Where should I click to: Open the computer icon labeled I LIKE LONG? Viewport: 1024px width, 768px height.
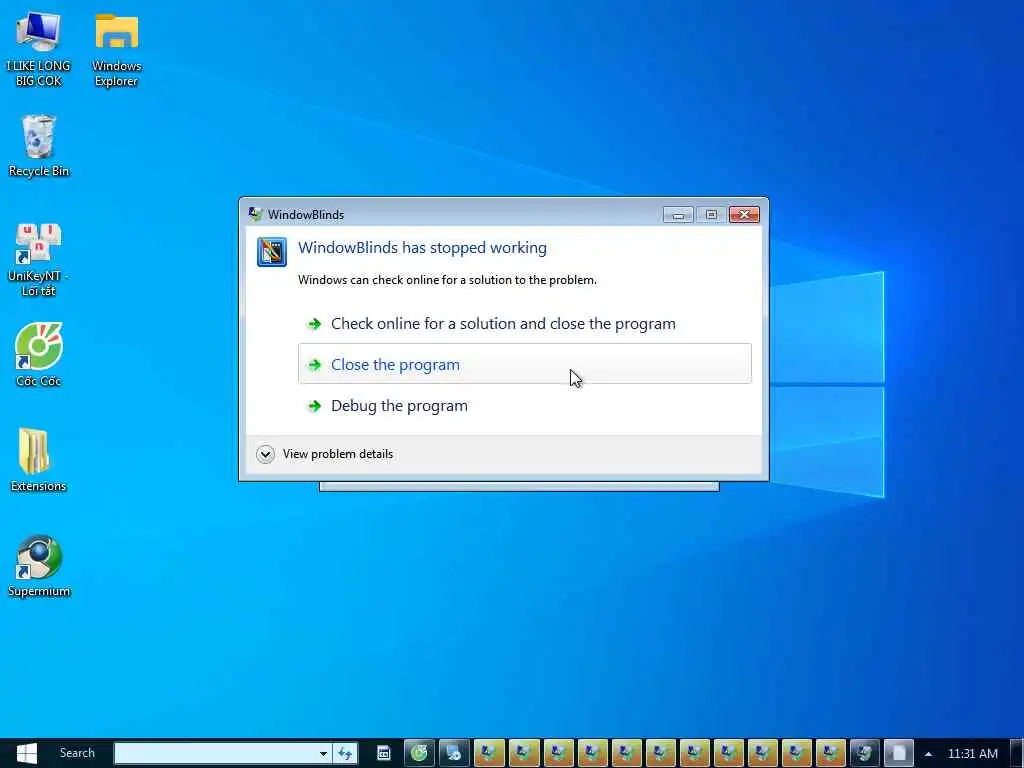[39, 50]
